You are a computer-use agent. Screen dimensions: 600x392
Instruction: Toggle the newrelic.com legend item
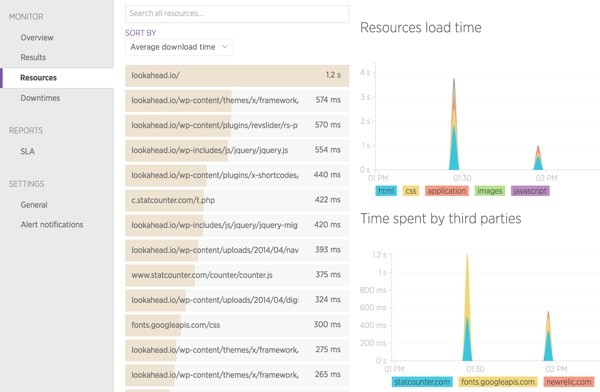(x=569, y=382)
